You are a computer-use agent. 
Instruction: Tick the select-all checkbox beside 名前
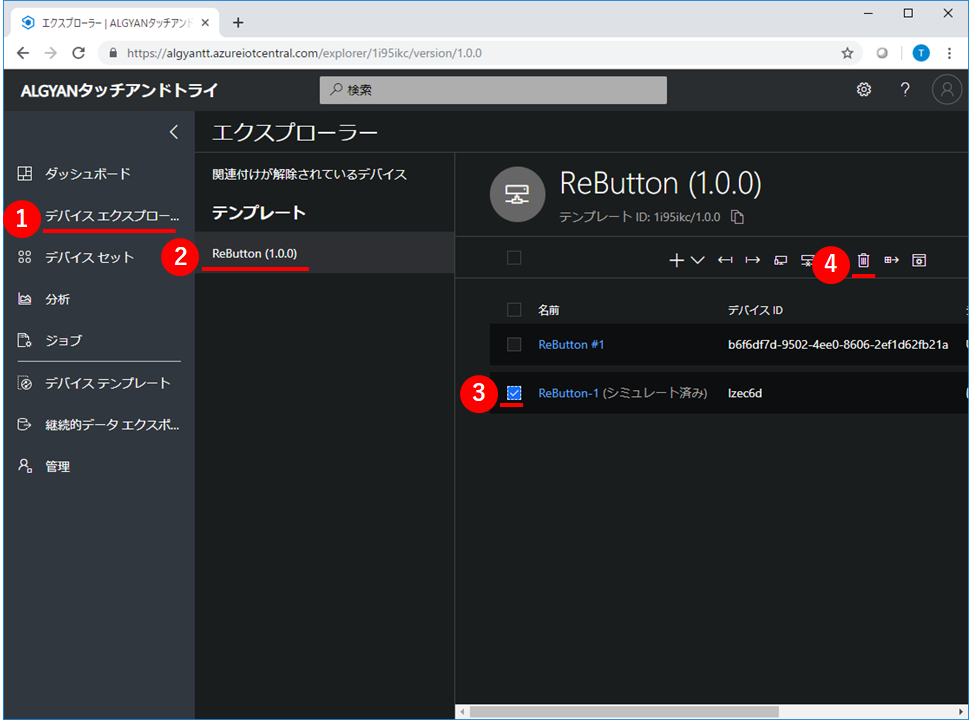[514, 310]
